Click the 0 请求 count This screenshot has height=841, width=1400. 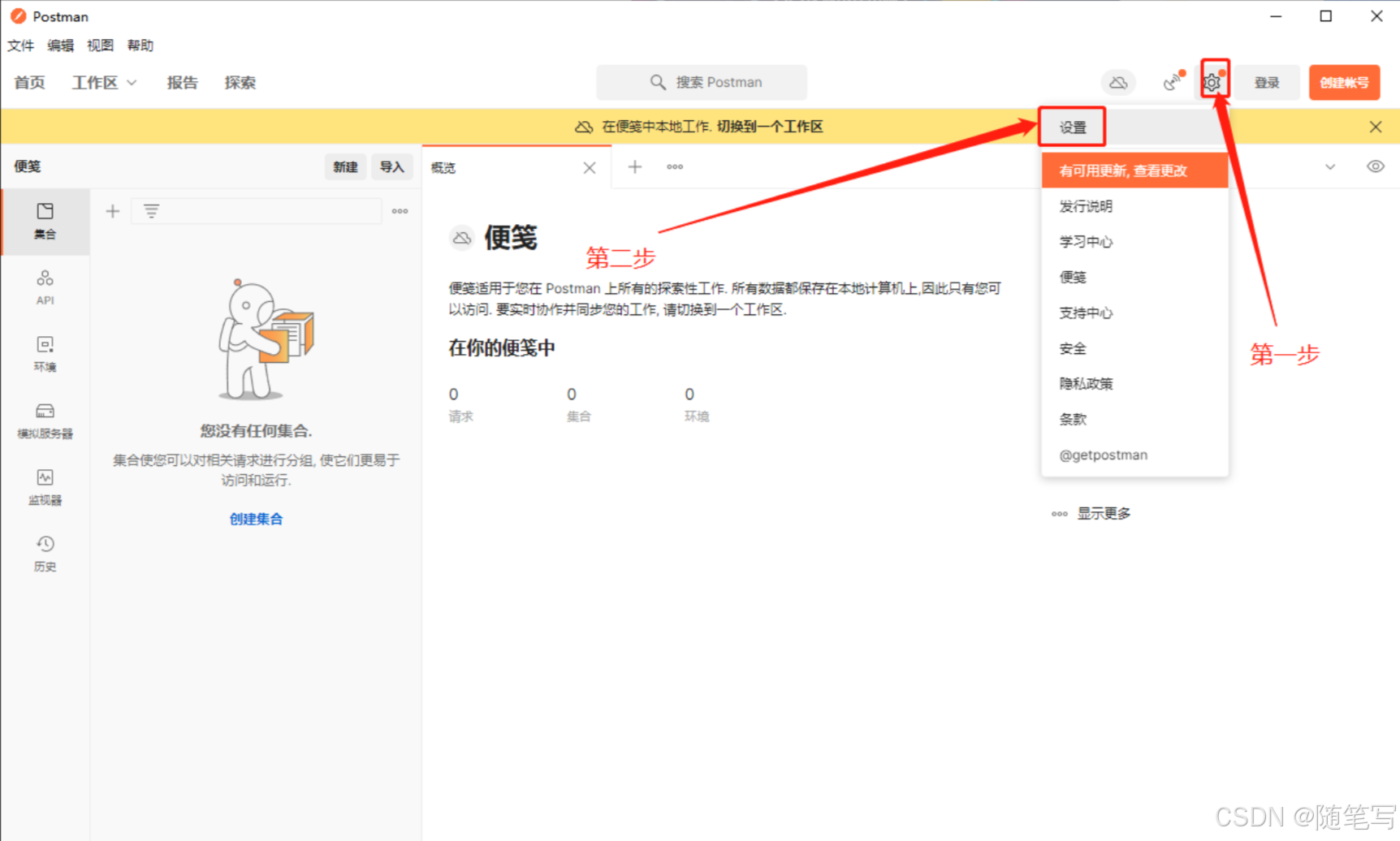[460, 404]
